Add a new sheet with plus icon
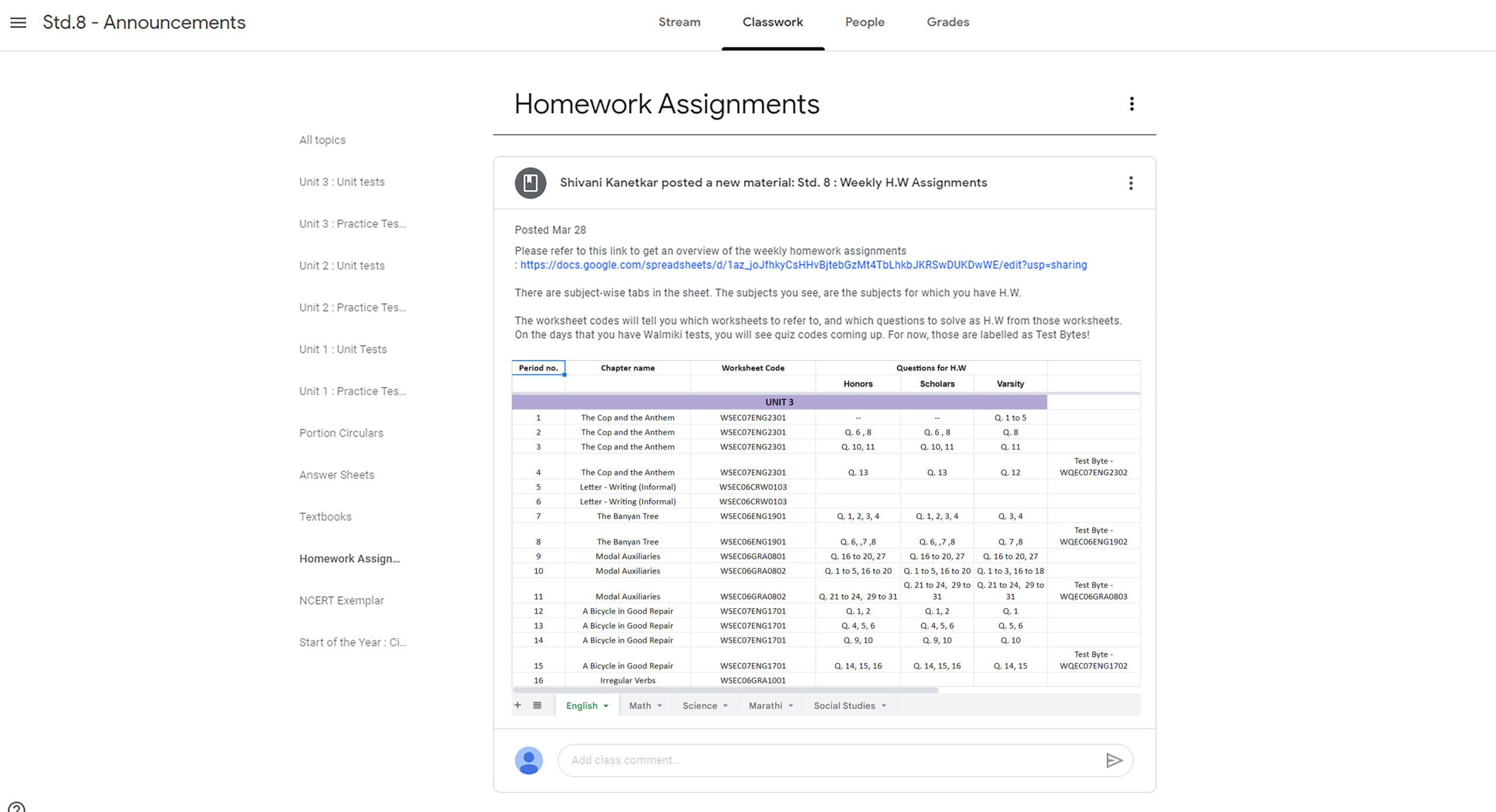This screenshot has height=812, width=1496. [517, 705]
